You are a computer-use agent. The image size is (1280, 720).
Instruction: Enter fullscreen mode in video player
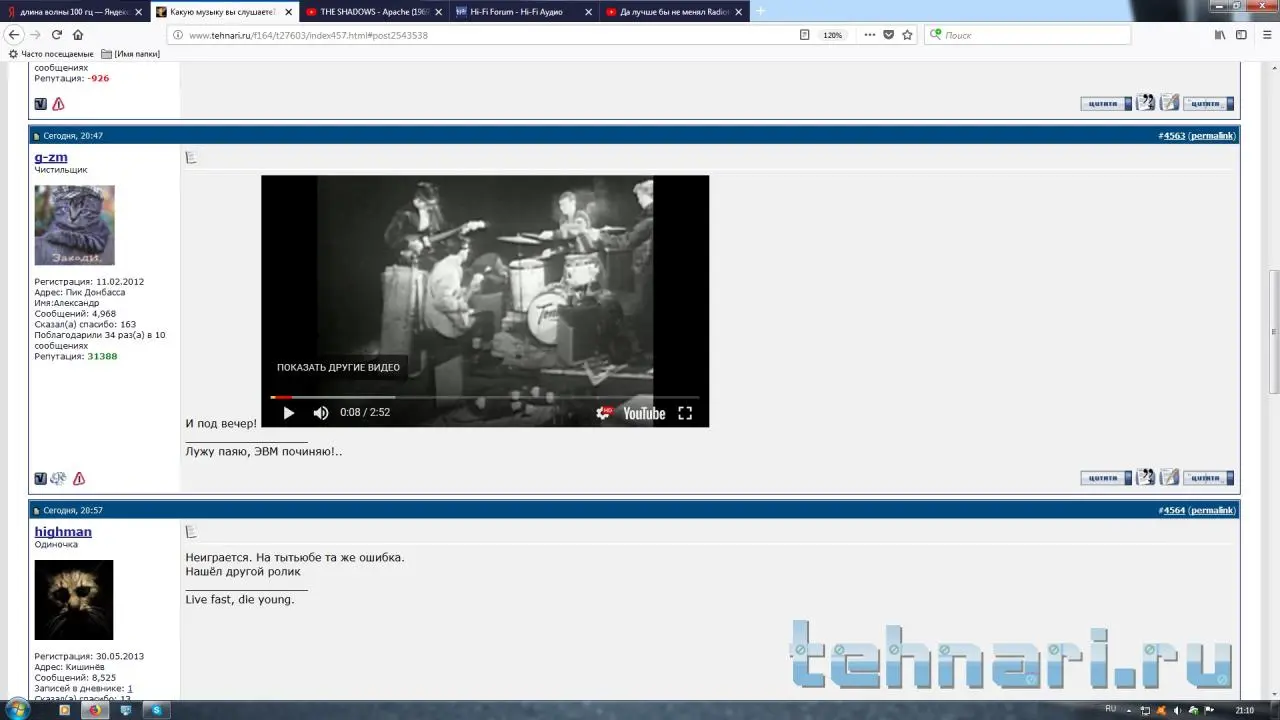685,413
